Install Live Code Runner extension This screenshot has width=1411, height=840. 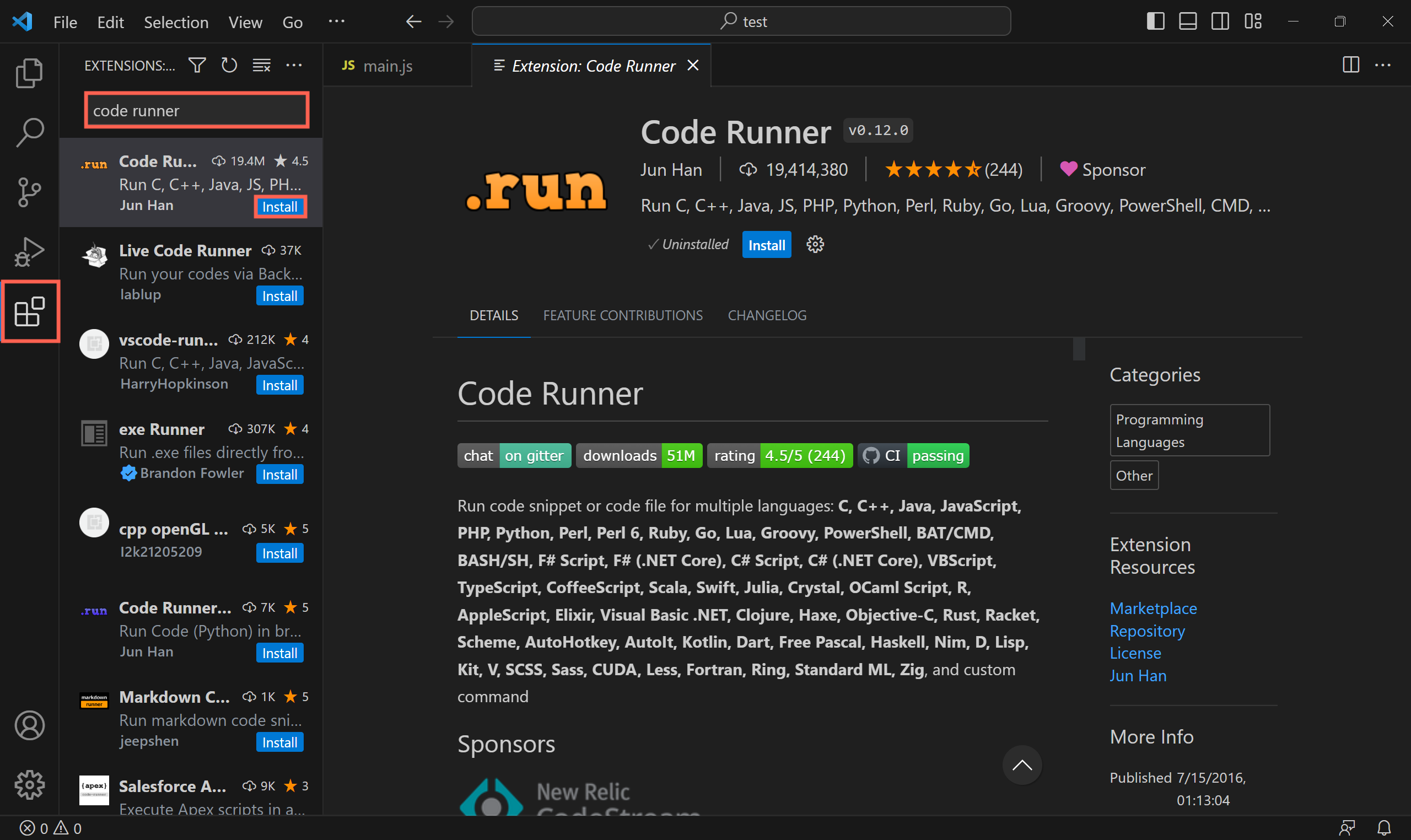coord(279,296)
